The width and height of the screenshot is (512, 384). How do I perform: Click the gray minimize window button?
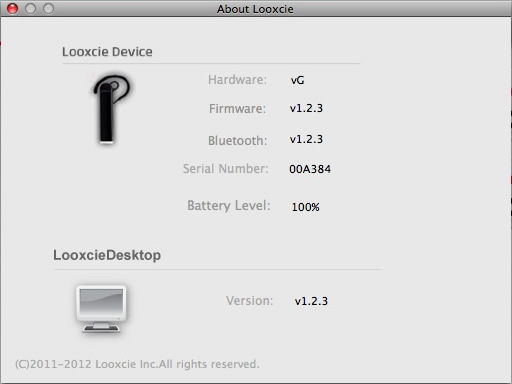pyautogui.click(x=30, y=8)
